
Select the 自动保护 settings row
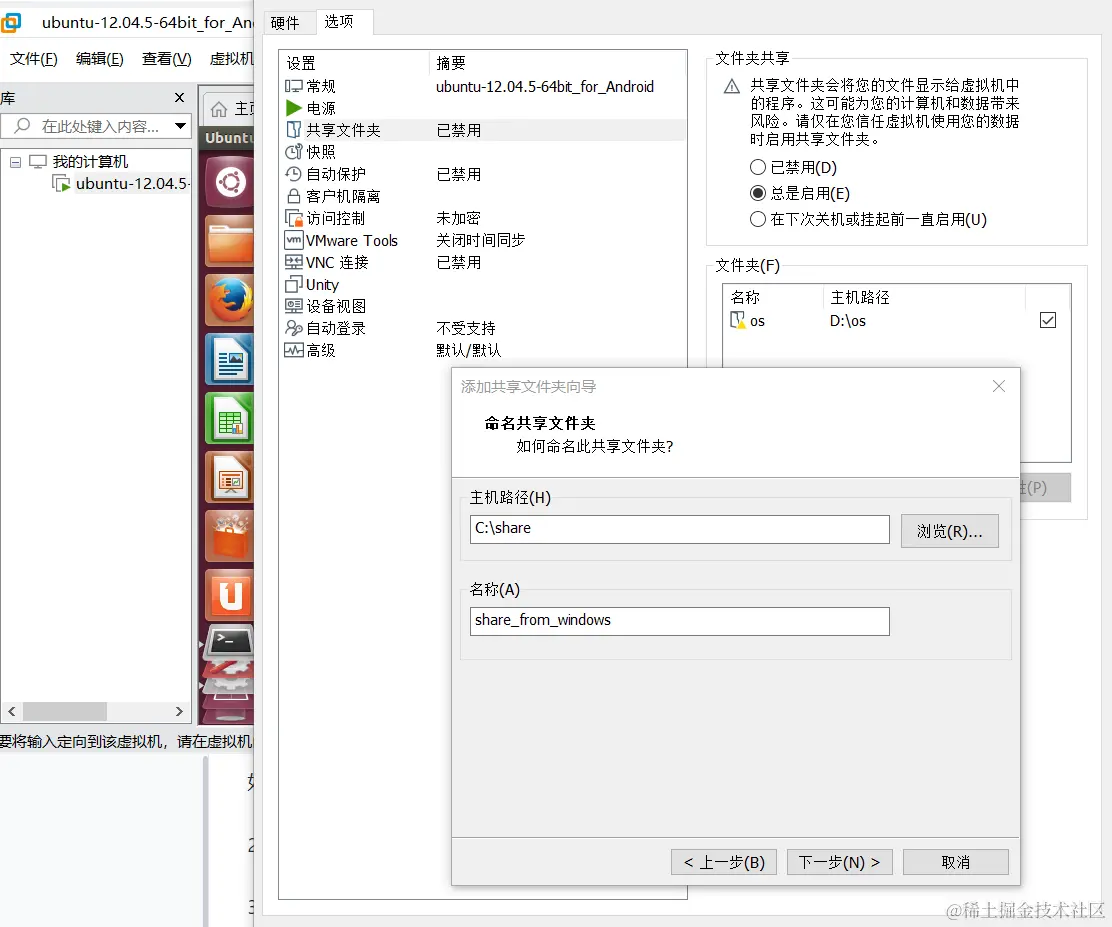pos(483,174)
